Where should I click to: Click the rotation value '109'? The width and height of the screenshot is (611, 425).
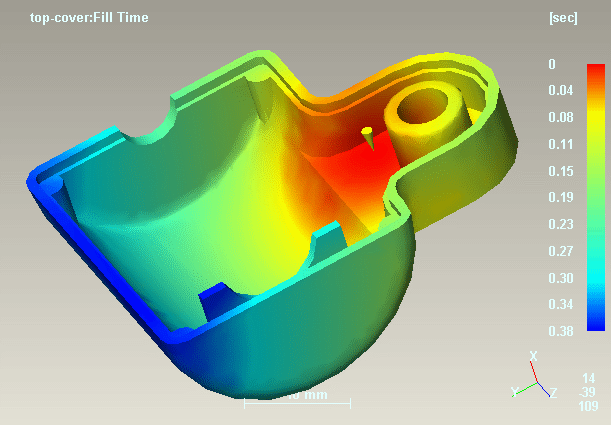(588, 406)
